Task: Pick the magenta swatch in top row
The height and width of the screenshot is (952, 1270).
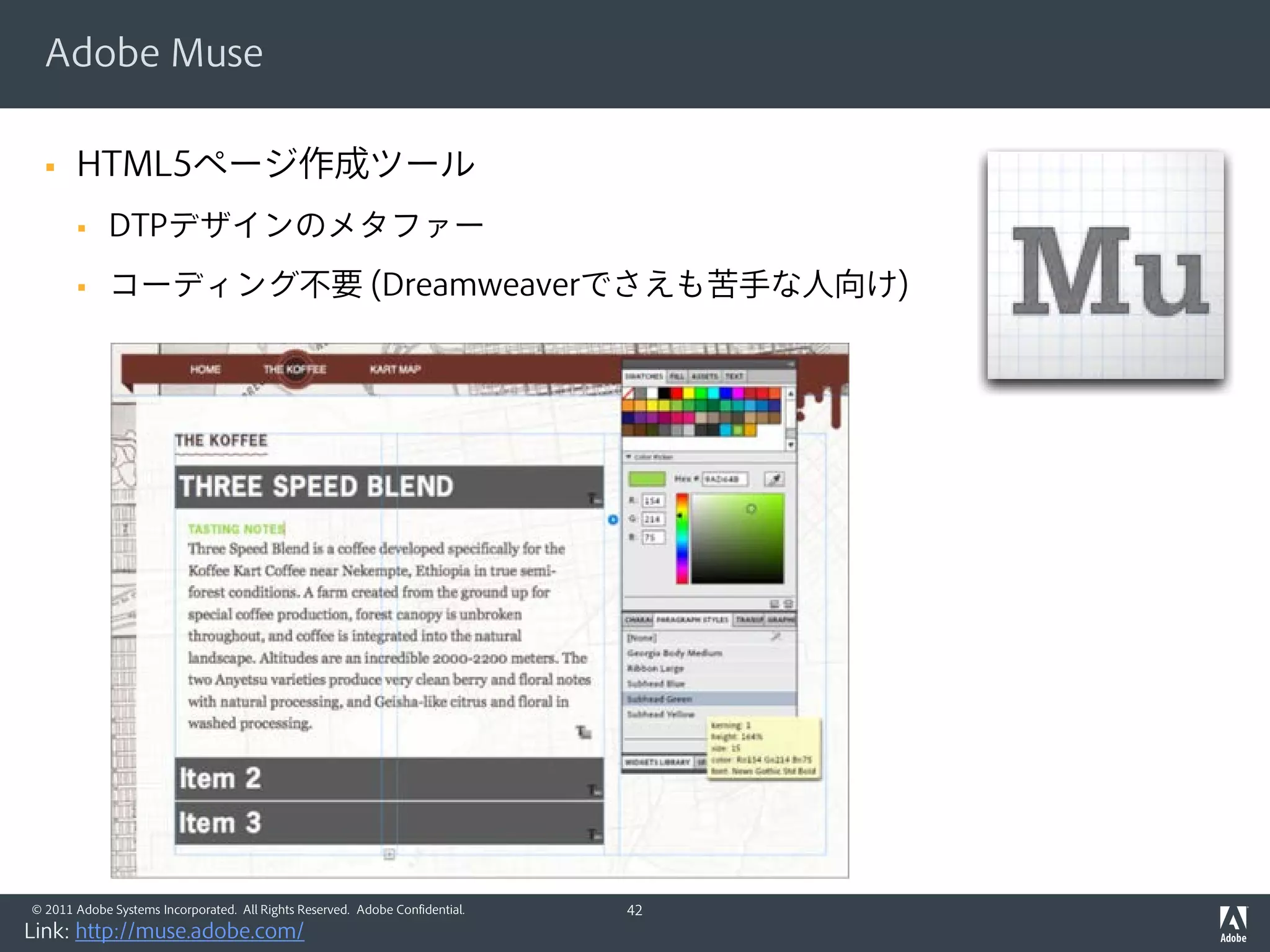Action: coord(738,393)
